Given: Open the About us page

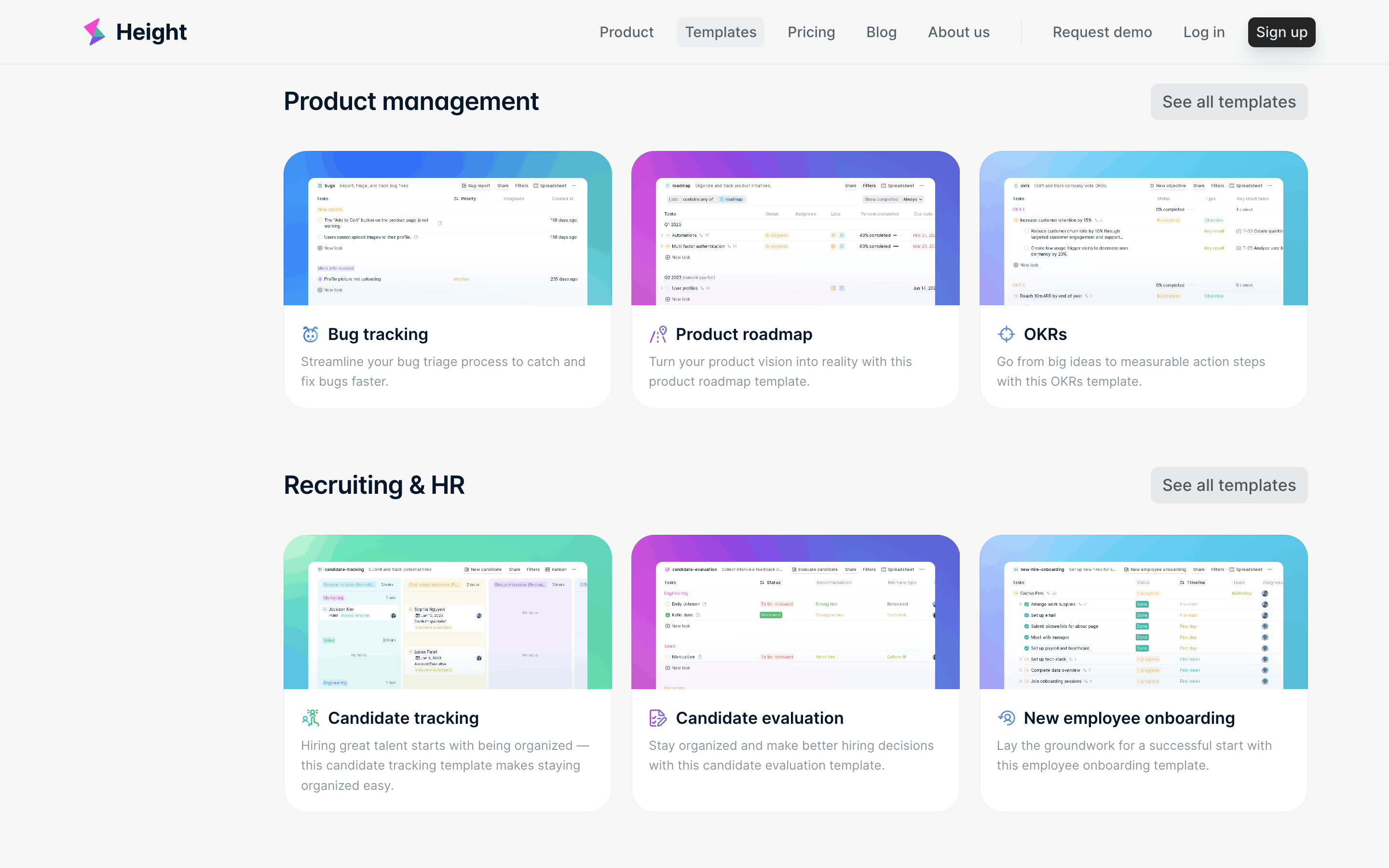Looking at the screenshot, I should point(958,32).
